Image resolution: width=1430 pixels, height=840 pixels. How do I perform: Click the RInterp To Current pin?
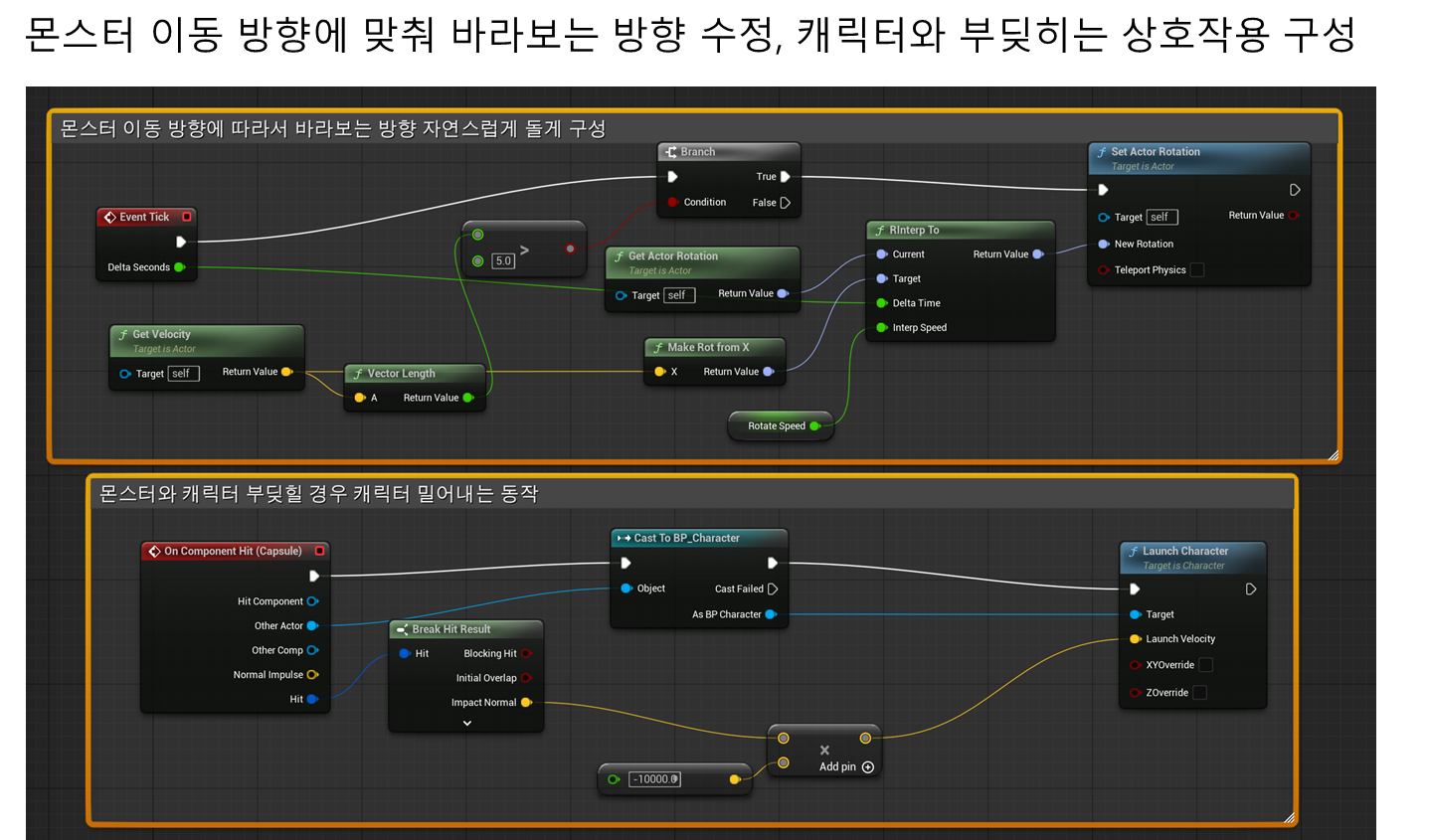882,254
